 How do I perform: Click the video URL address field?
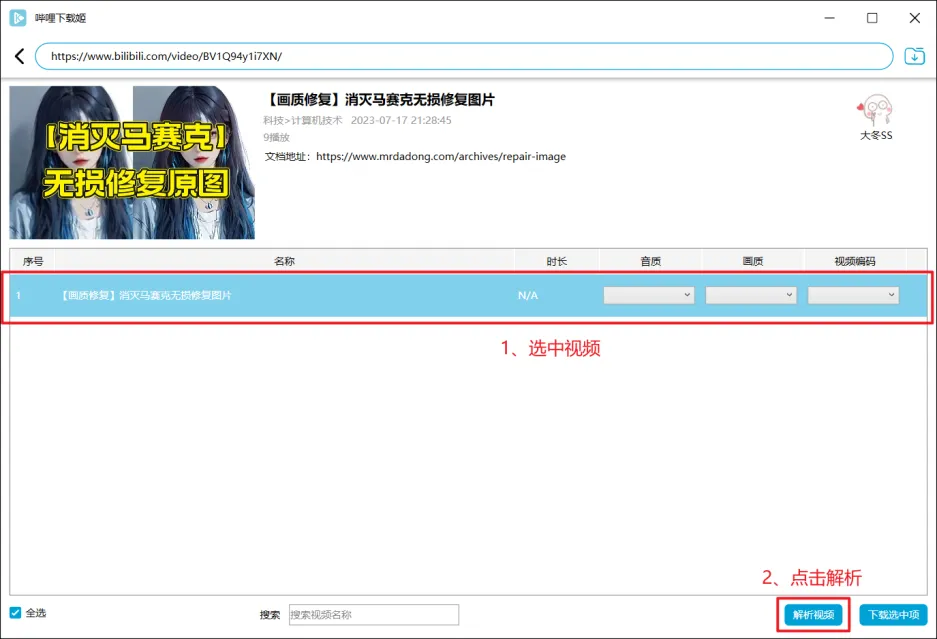point(463,56)
